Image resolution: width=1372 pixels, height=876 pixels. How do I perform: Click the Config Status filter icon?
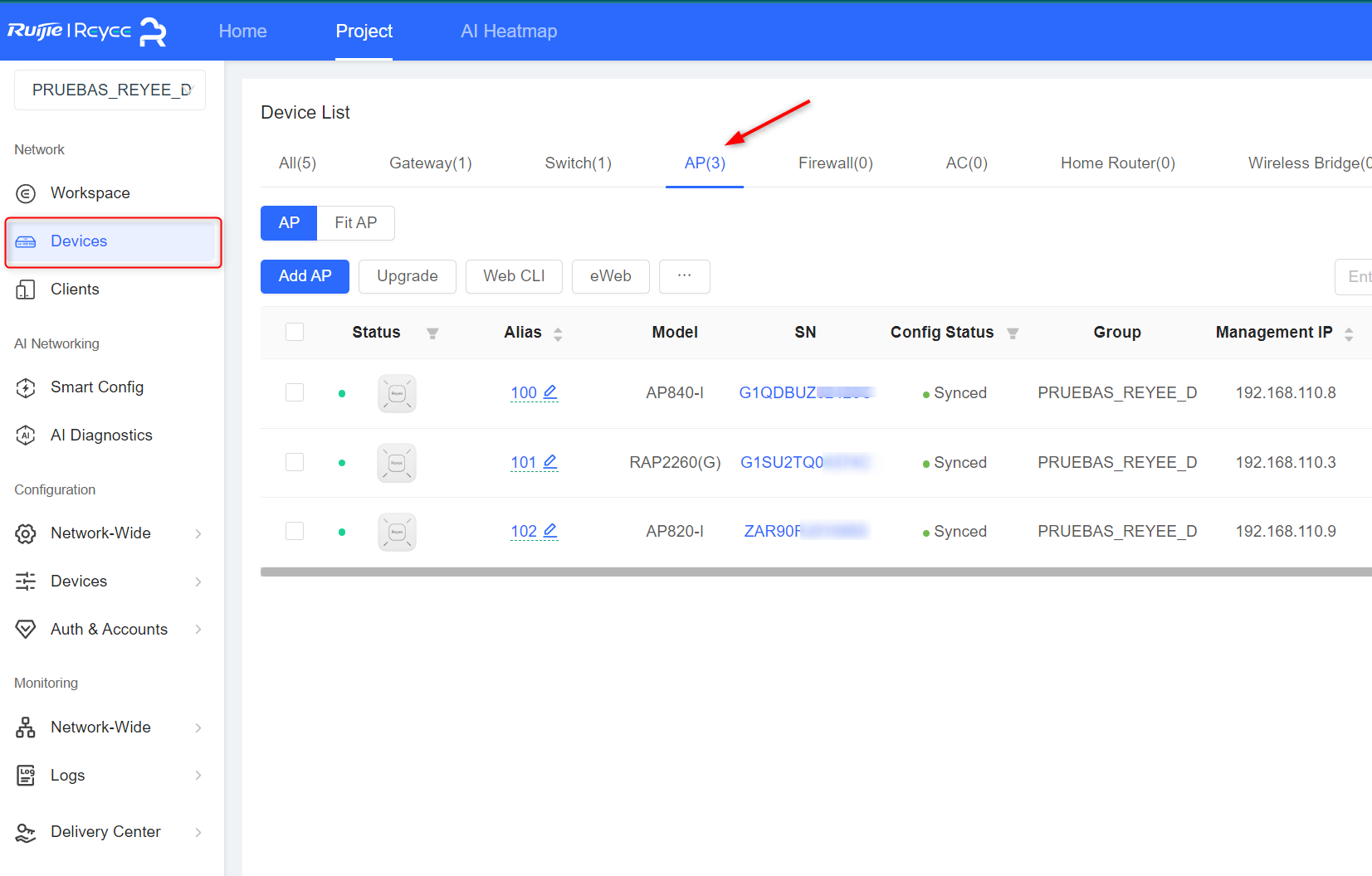1013,333
